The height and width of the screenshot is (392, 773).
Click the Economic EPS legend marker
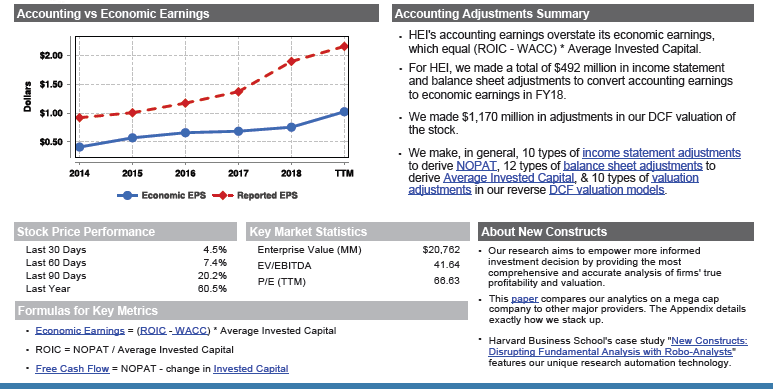(127, 195)
